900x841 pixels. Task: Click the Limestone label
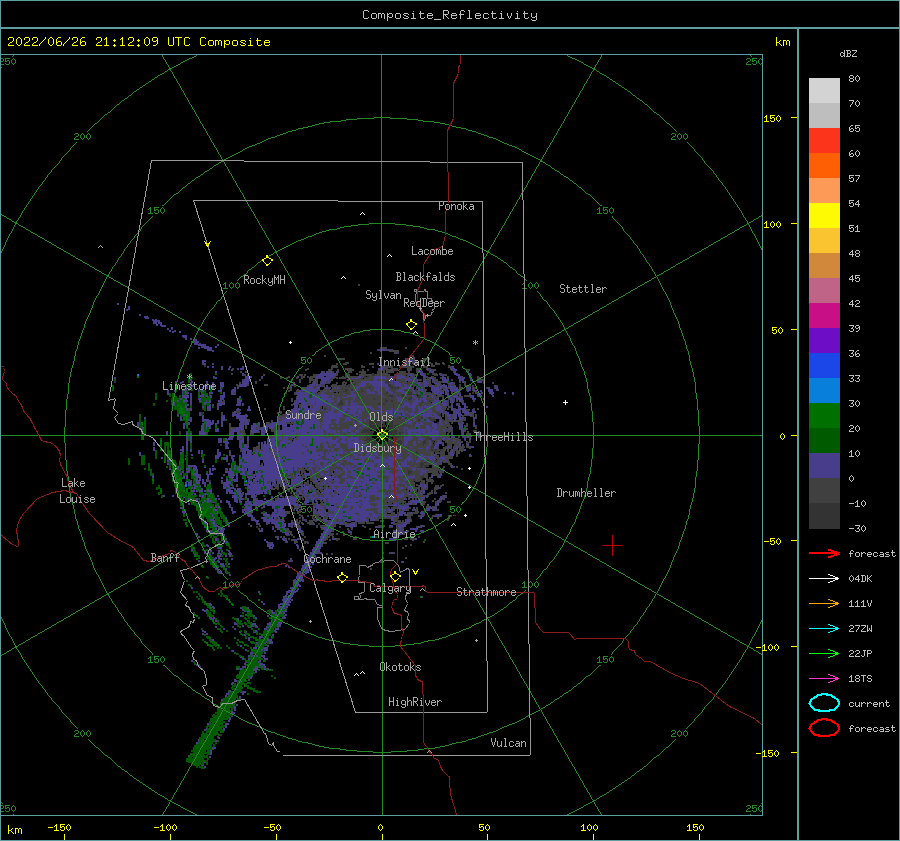(189, 386)
